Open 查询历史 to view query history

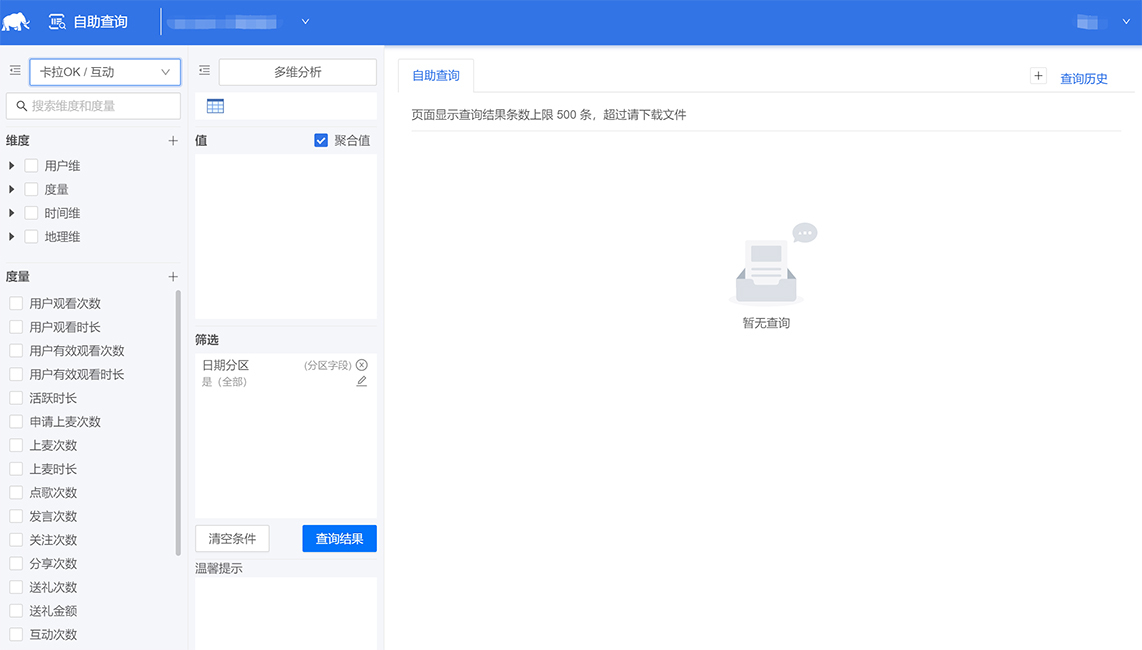[1083, 78]
